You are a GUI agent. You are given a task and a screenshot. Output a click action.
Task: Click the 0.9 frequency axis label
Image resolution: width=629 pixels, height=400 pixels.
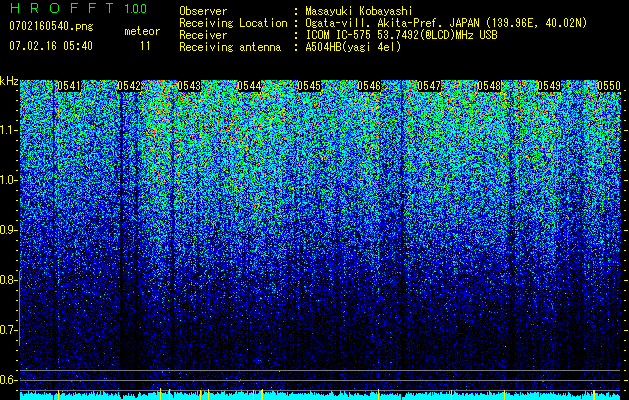pos(8,230)
